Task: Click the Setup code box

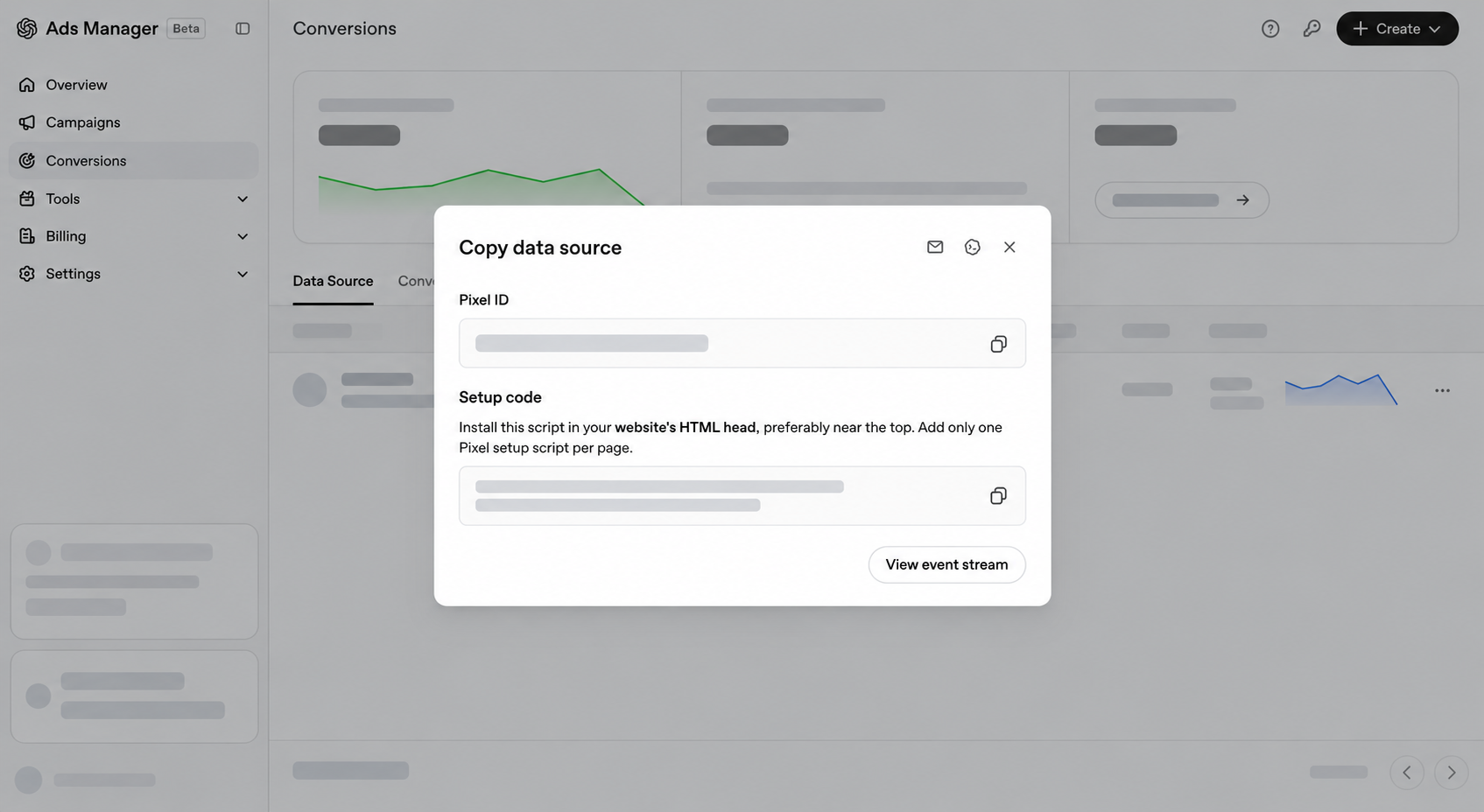Action: coord(742,496)
